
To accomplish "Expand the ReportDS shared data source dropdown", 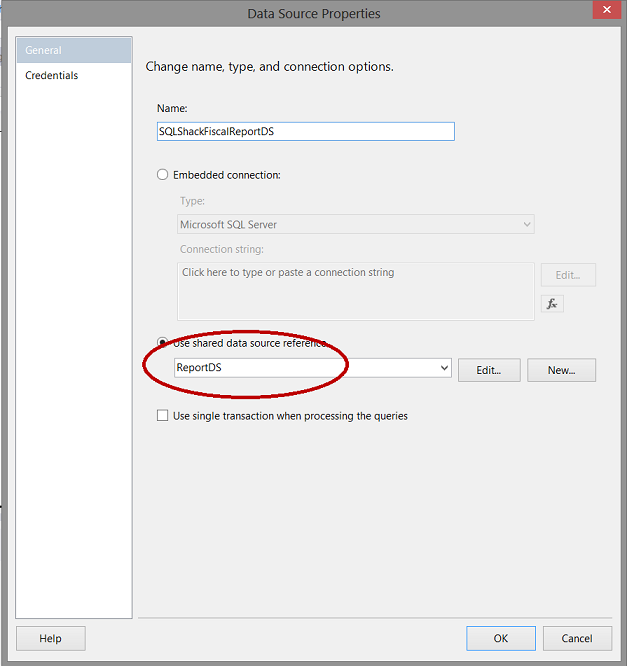I will click(445, 369).
